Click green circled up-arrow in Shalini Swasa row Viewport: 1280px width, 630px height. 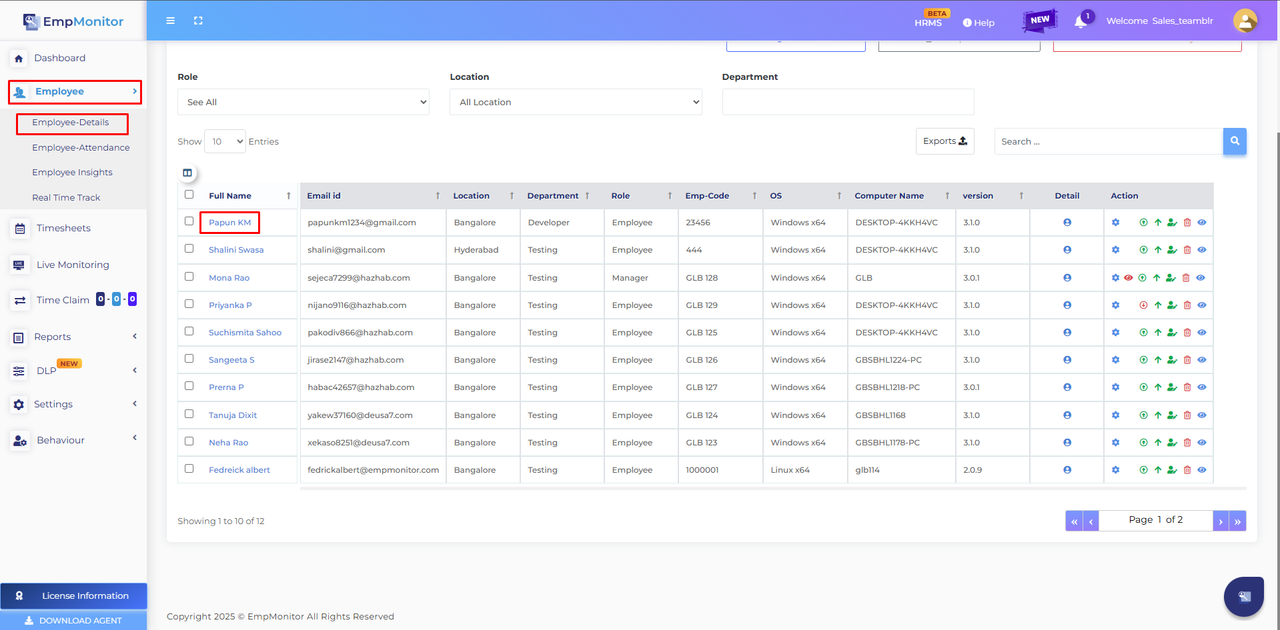tap(1143, 250)
